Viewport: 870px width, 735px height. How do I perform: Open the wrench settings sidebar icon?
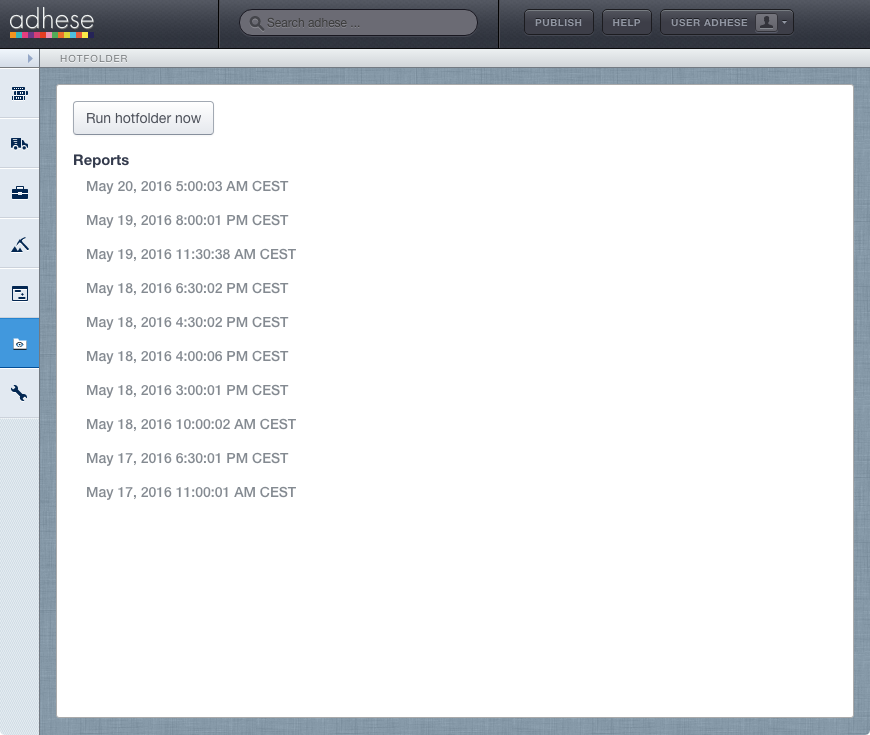(19, 393)
